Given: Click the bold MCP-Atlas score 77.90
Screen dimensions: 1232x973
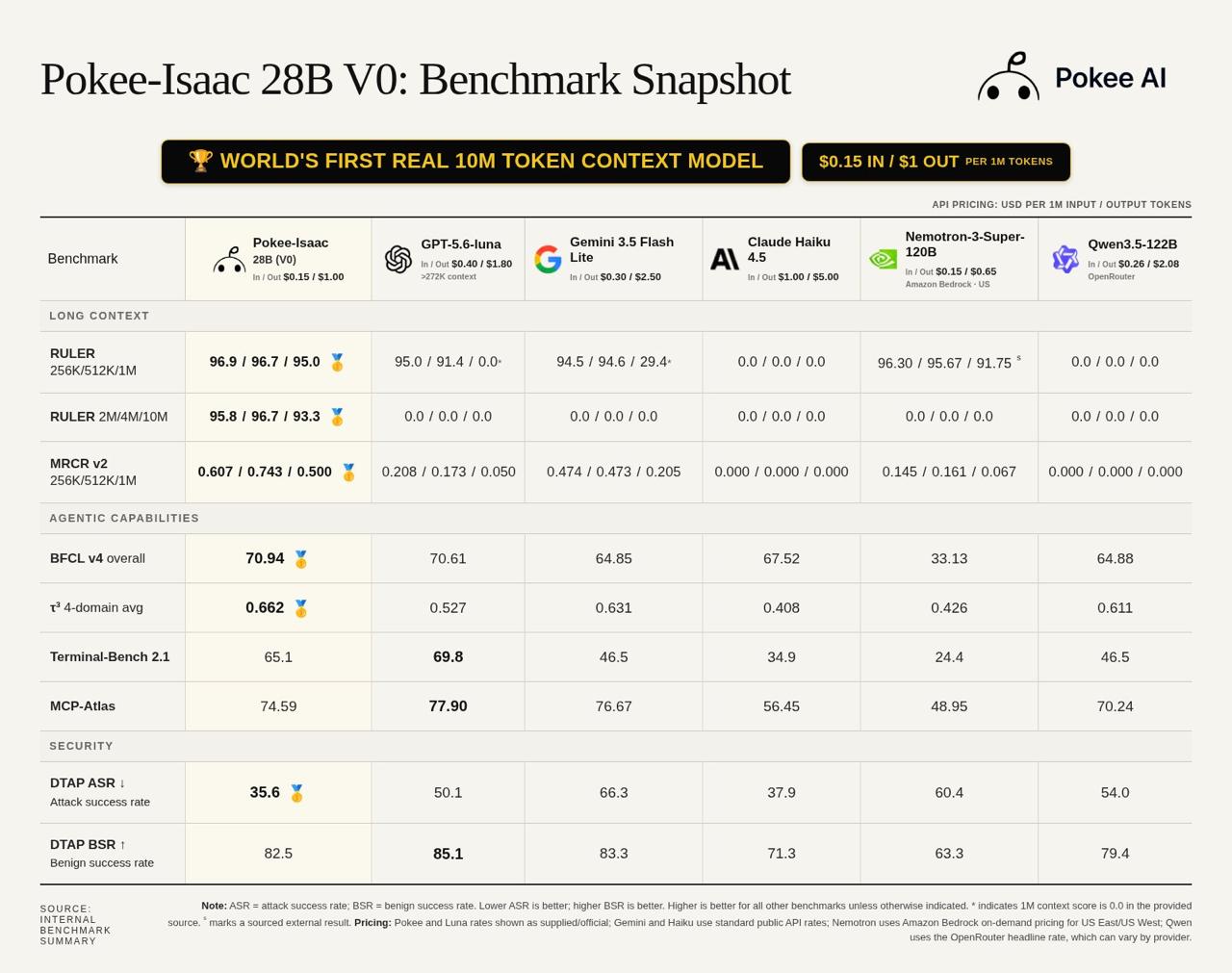Looking at the screenshot, I should coord(448,705).
